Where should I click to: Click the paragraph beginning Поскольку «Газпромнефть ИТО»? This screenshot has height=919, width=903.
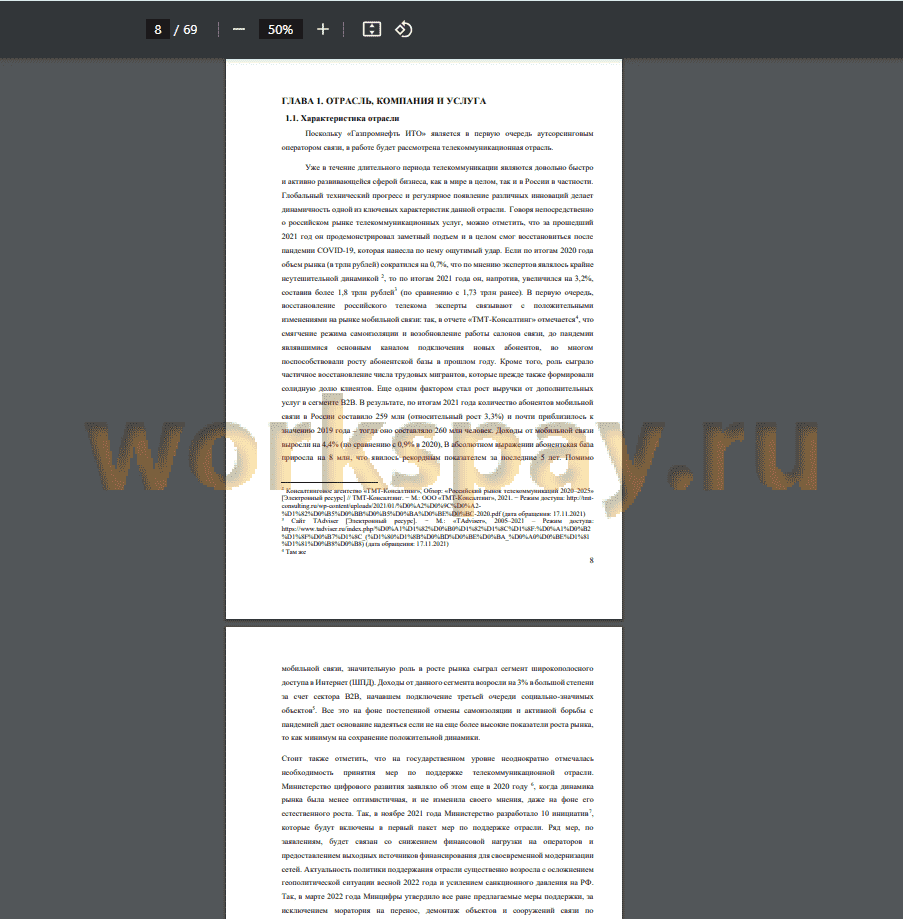coord(437,141)
